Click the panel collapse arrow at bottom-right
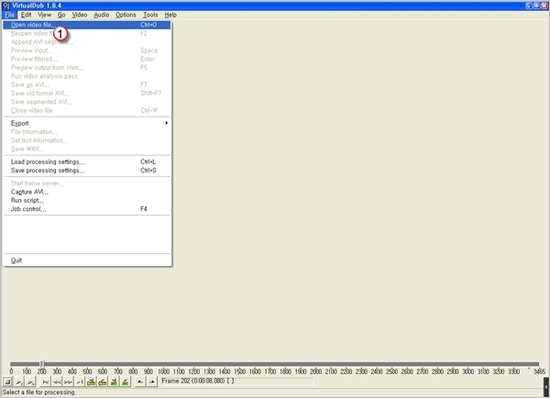 [546, 387]
